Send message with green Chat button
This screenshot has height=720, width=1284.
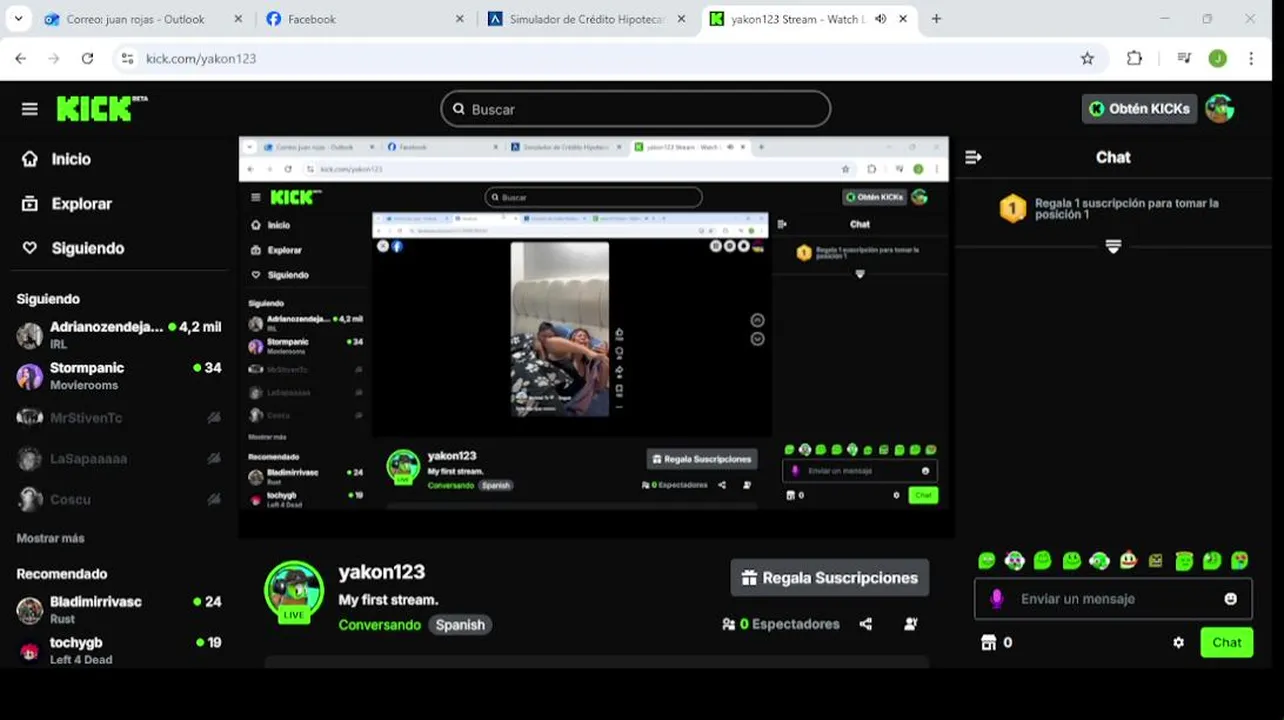coord(1227,643)
